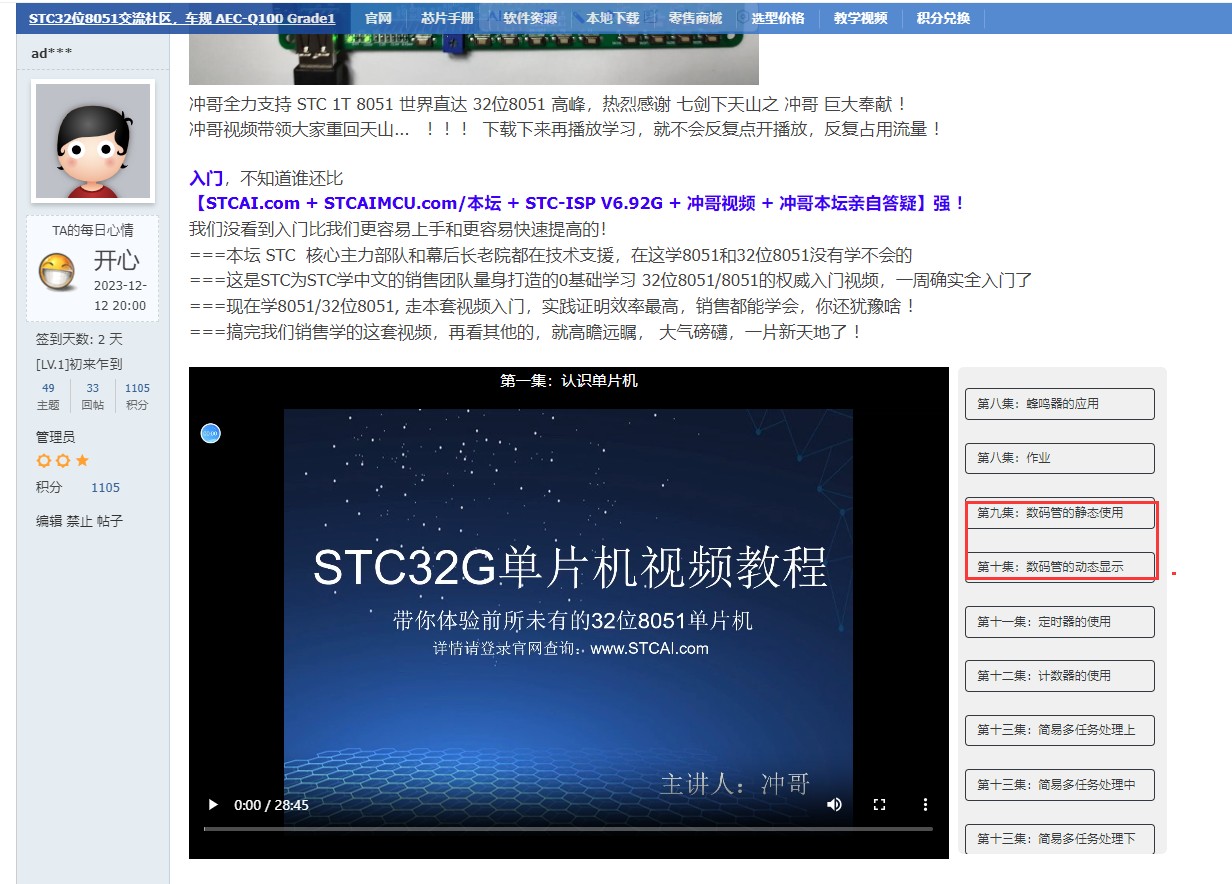Open the 官网 menu item
Image resolution: width=1232 pixels, height=884 pixels.
(378, 18)
